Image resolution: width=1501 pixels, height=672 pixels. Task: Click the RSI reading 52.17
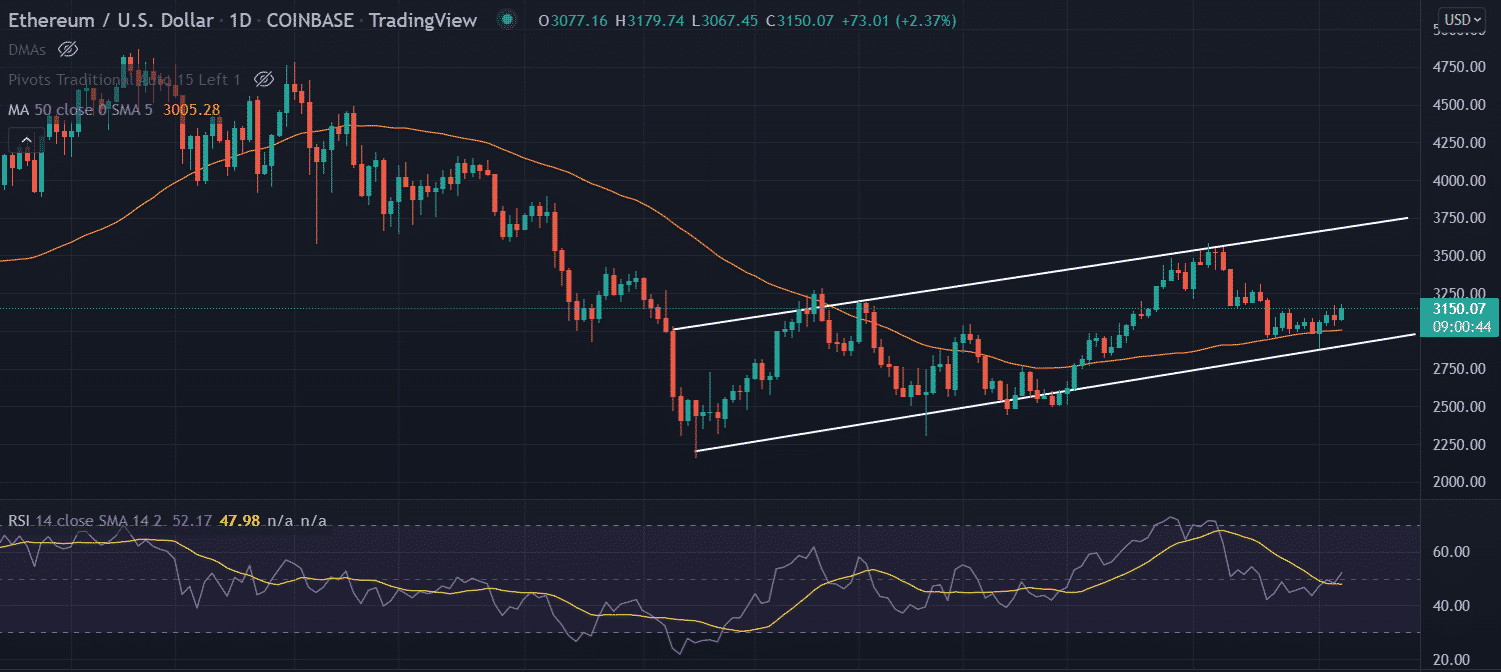pos(193,521)
